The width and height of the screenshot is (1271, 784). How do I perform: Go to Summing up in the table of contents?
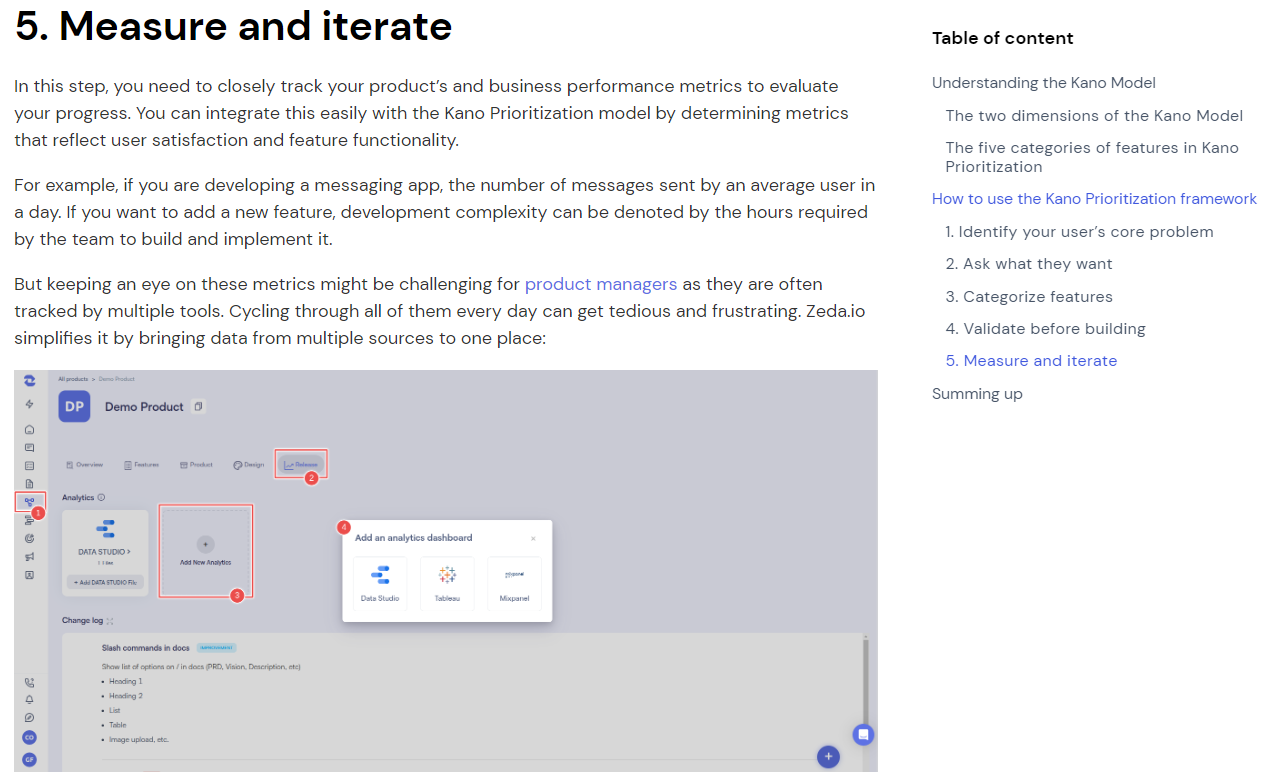click(977, 394)
